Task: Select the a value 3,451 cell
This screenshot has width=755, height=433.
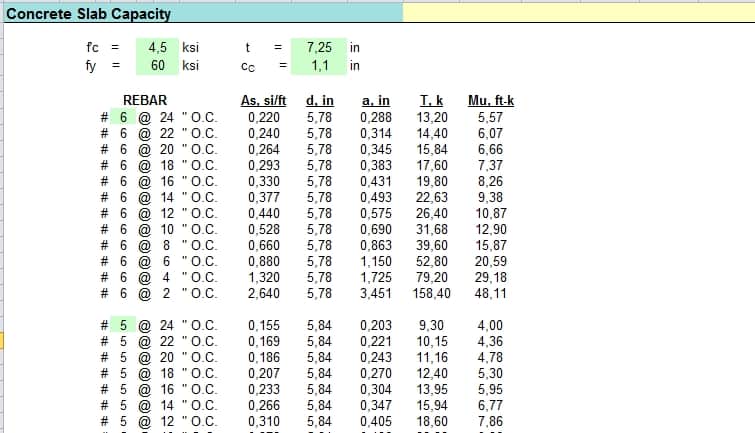Action: (x=376, y=294)
